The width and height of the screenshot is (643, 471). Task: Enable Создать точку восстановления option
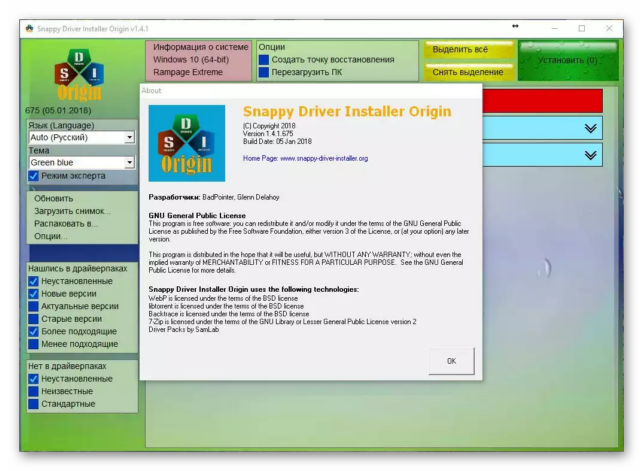[264, 60]
